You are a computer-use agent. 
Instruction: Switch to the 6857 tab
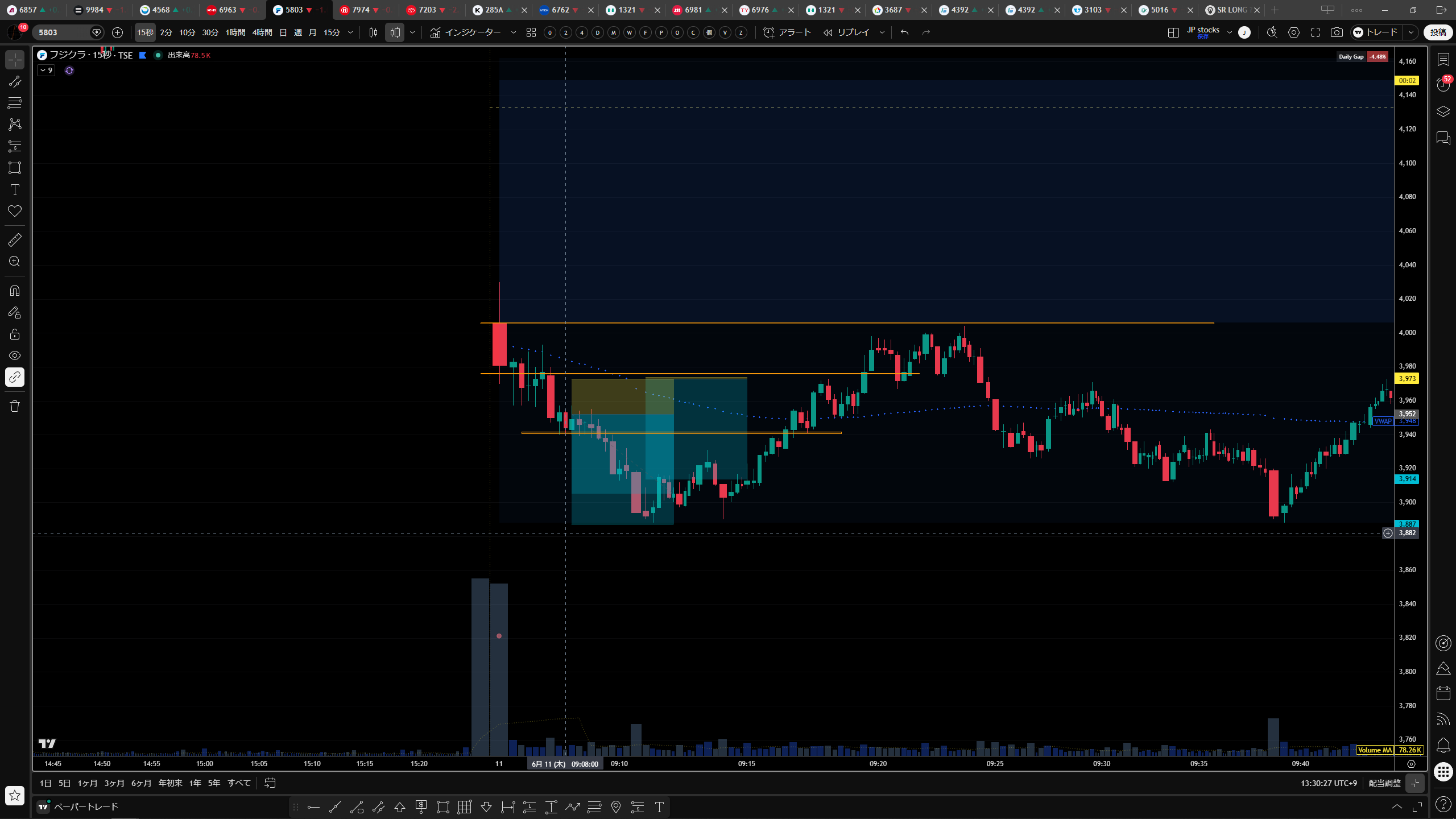(32, 10)
